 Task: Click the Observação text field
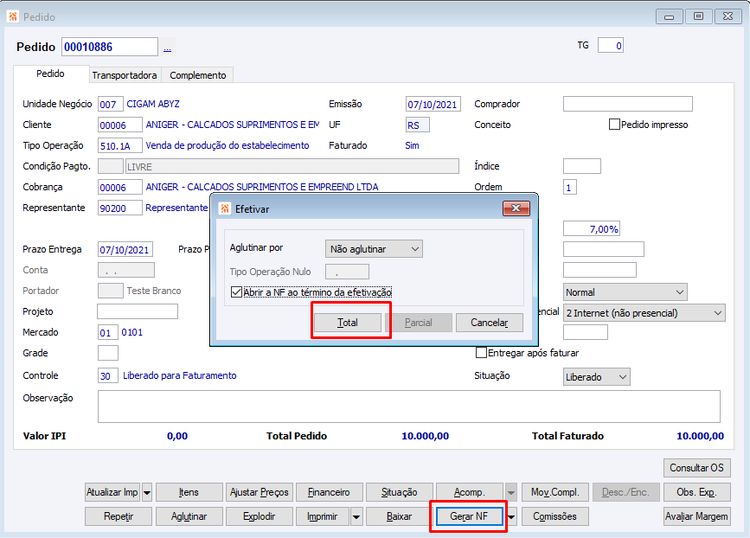[409, 406]
